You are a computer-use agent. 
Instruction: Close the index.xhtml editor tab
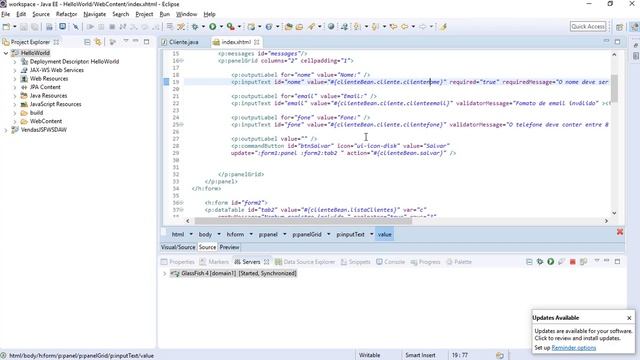point(257,42)
